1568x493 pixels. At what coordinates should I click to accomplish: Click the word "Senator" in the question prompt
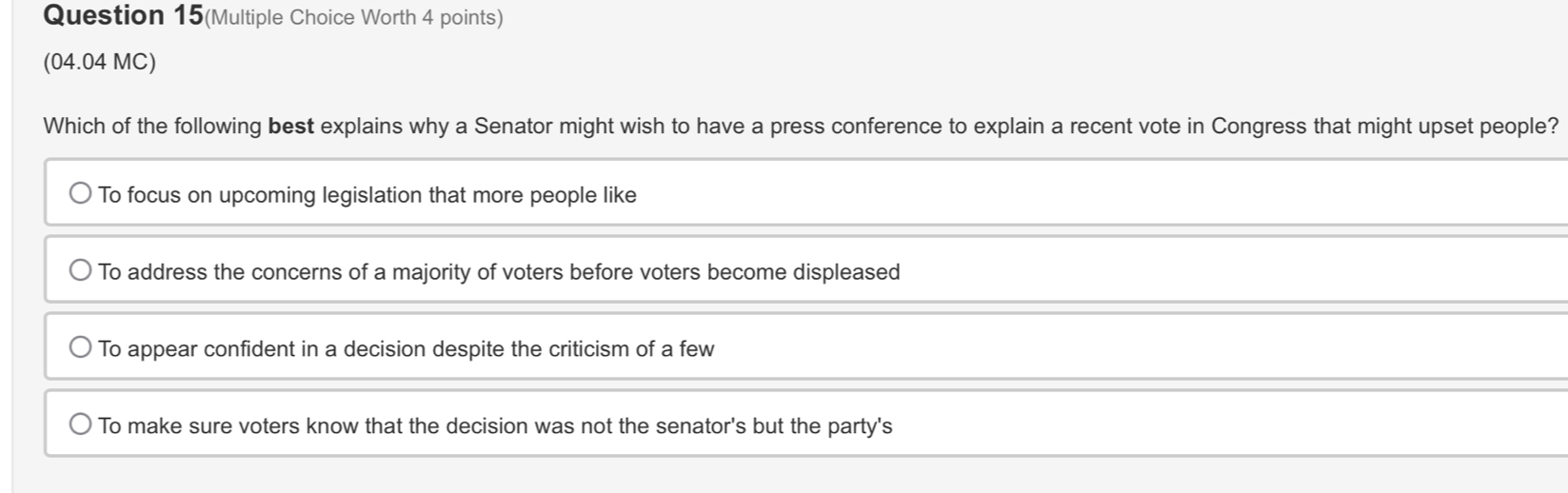(x=513, y=127)
